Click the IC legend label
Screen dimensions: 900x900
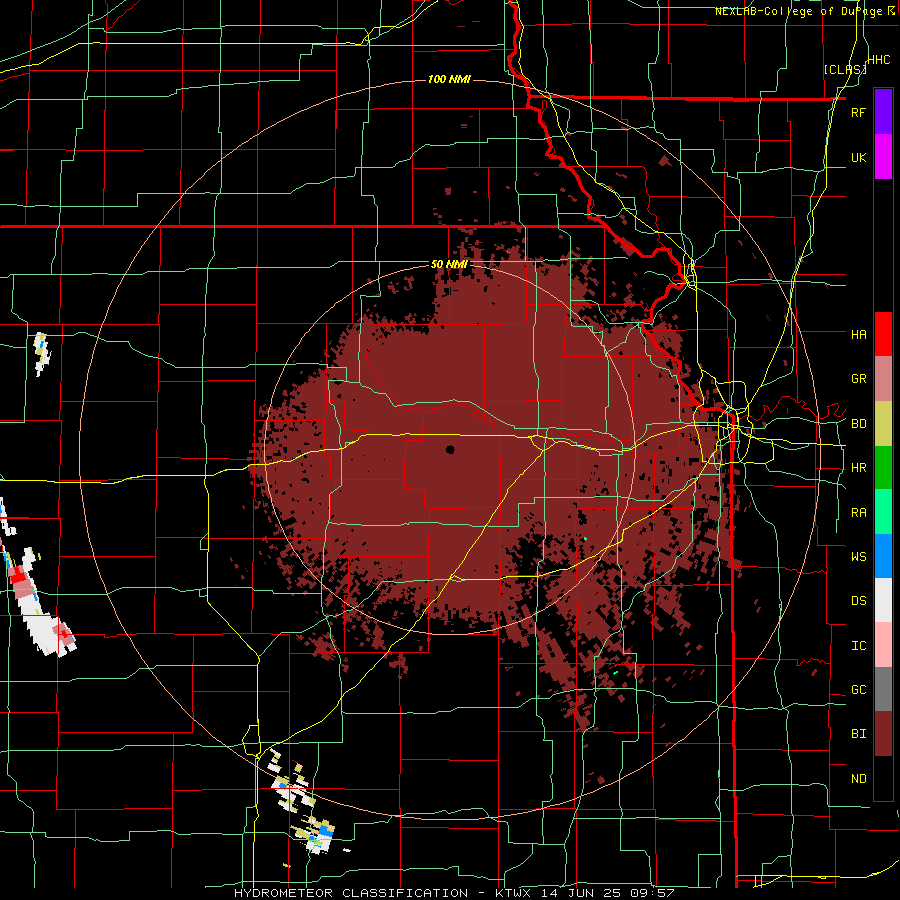pyautogui.click(x=858, y=646)
